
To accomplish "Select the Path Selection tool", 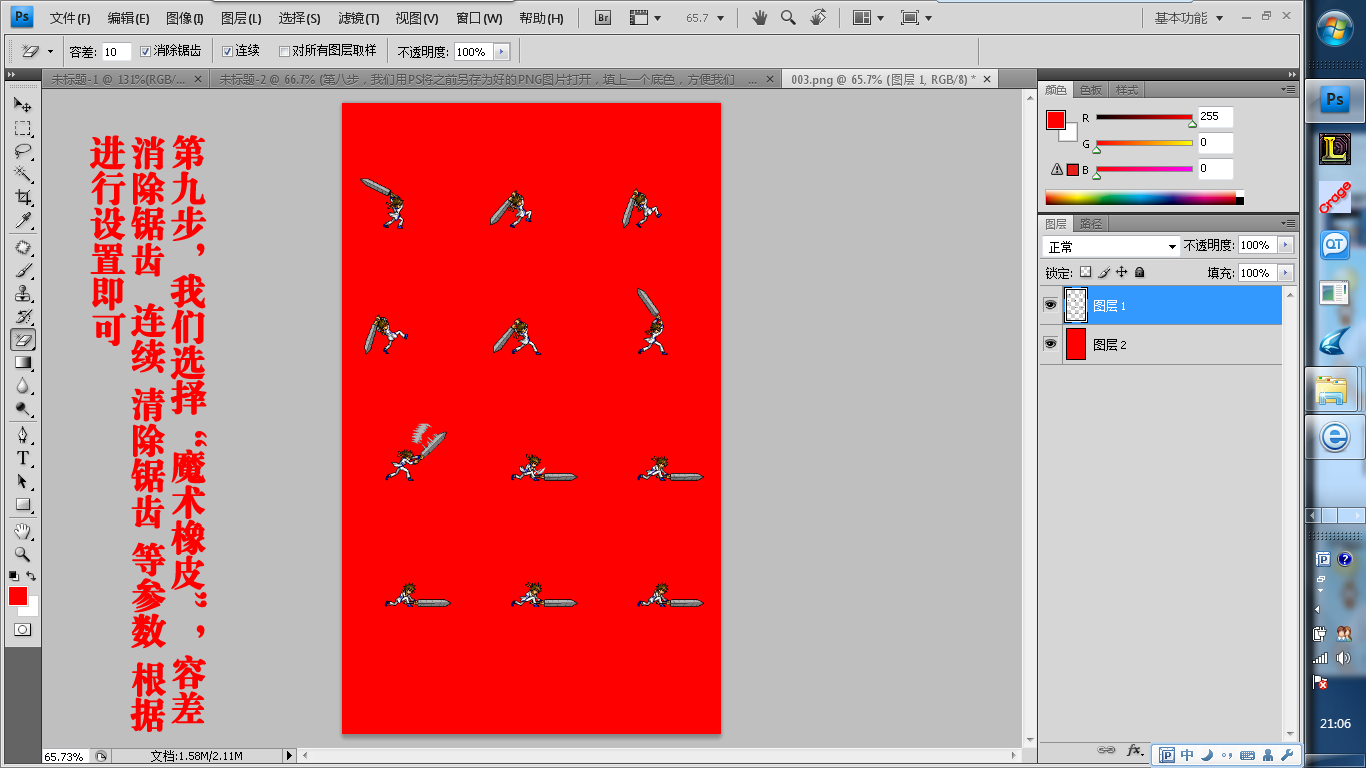I will click(22, 481).
